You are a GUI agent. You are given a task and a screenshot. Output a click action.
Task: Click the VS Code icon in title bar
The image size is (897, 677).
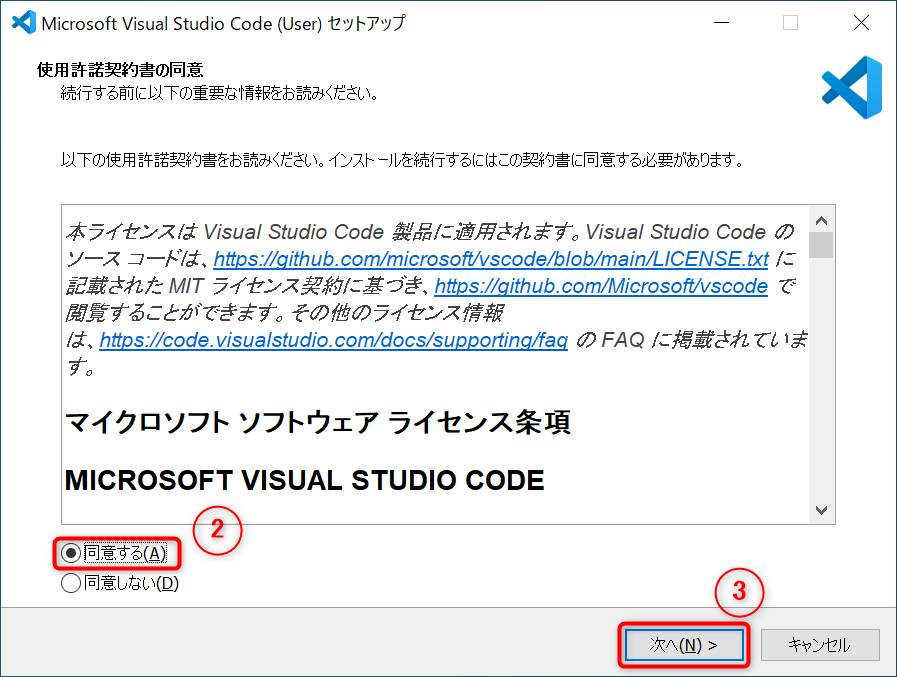pyautogui.click(x=23, y=22)
